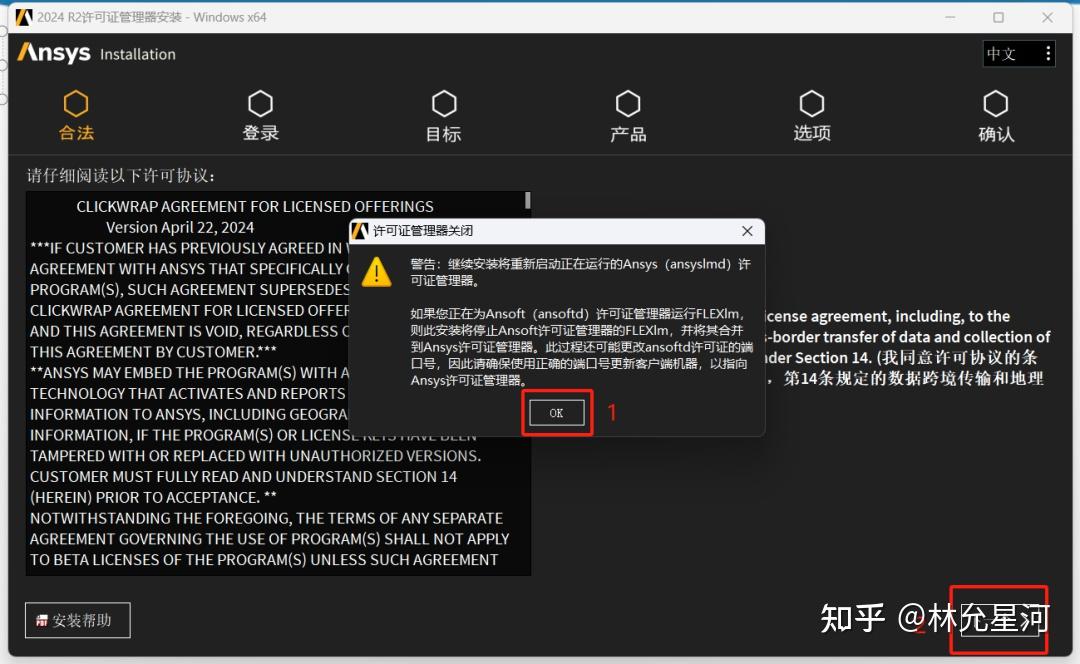Switch to the 登录 installation step
Viewport: 1080px width, 664px height.
pos(260,103)
